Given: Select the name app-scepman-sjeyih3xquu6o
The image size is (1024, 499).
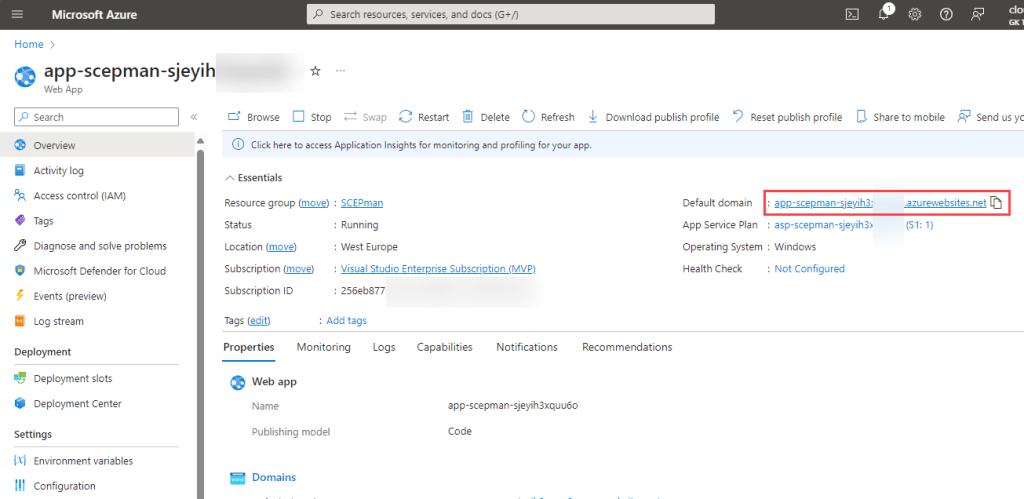Looking at the screenshot, I should [513, 406].
